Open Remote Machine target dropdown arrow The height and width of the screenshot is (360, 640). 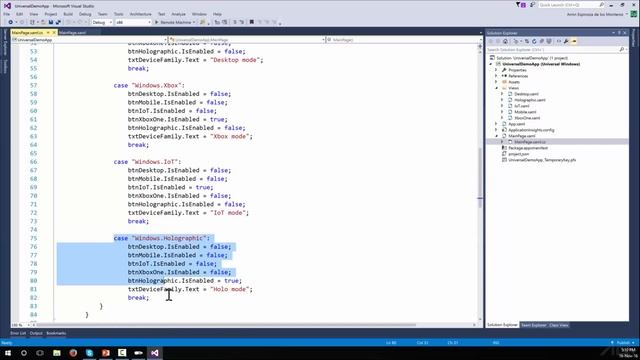tap(194, 22)
